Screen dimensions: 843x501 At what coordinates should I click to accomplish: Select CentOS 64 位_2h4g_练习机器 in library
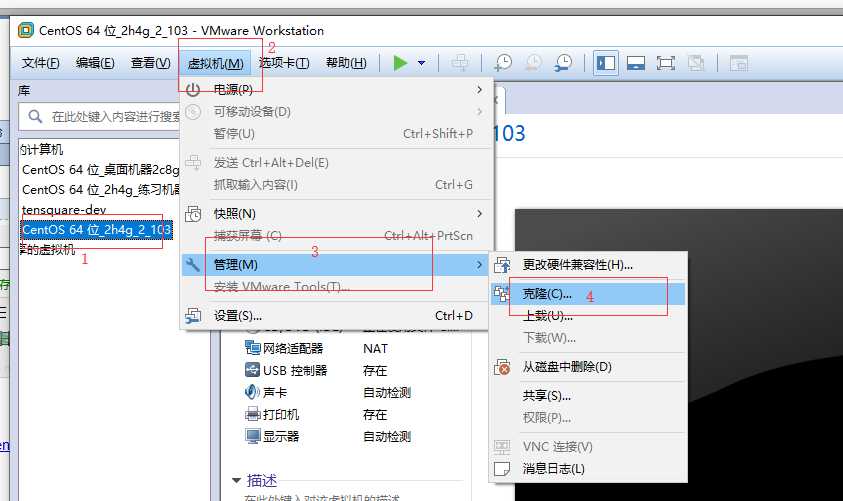101,190
